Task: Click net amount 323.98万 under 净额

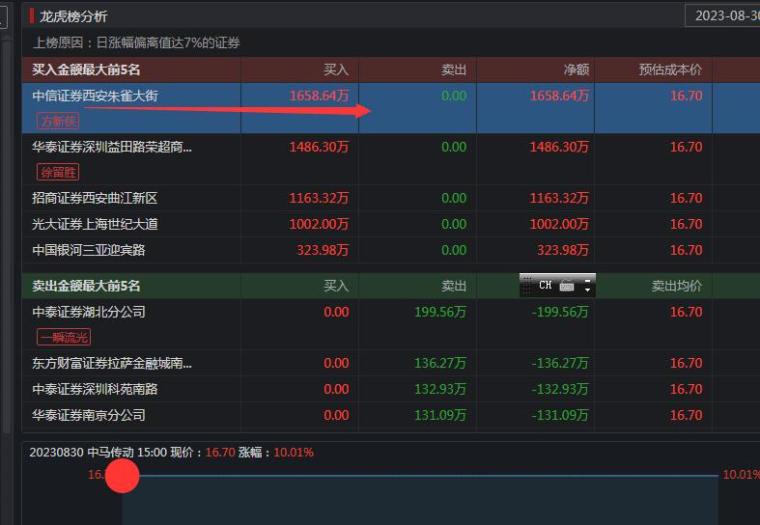Action: pos(563,250)
